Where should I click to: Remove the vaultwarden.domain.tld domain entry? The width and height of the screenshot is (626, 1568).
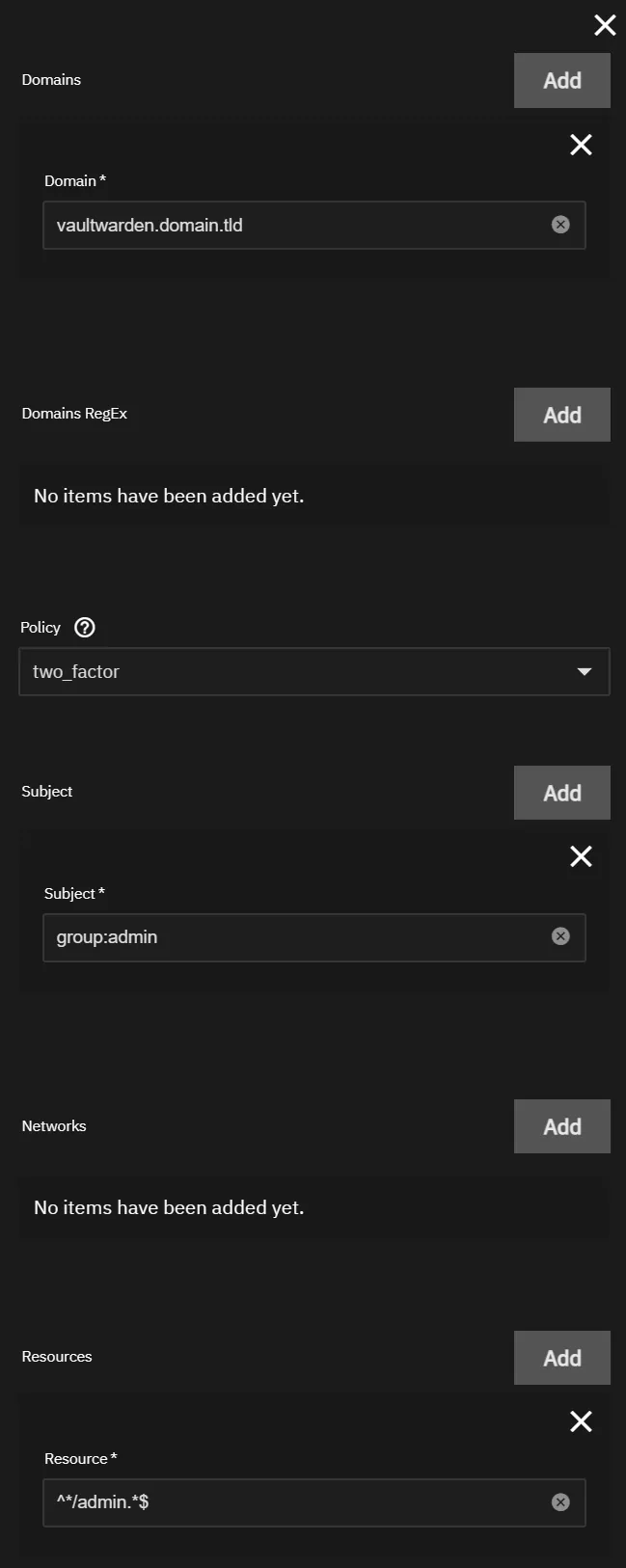[581, 145]
